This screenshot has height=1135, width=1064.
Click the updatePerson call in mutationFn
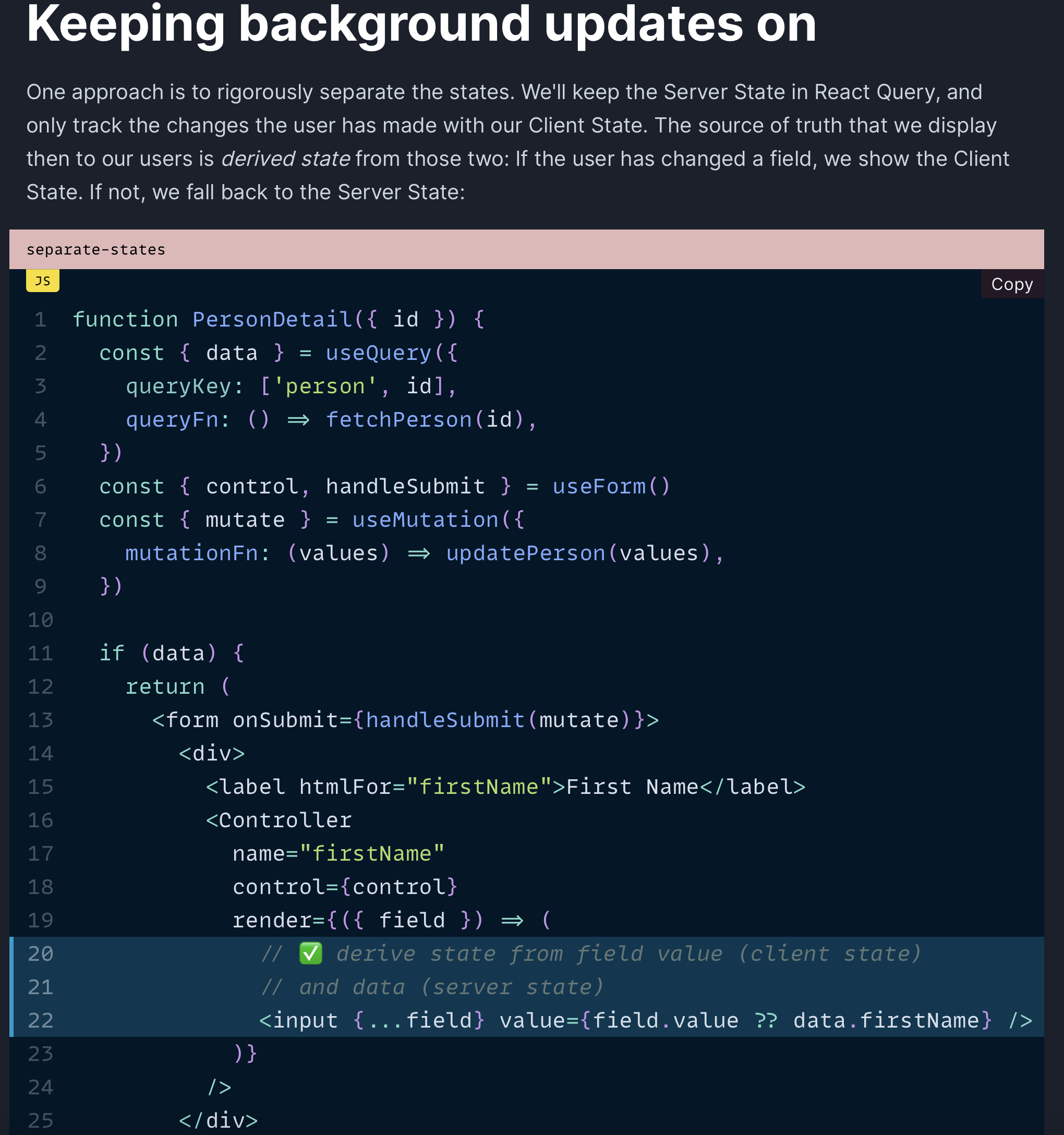pyautogui.click(x=525, y=553)
